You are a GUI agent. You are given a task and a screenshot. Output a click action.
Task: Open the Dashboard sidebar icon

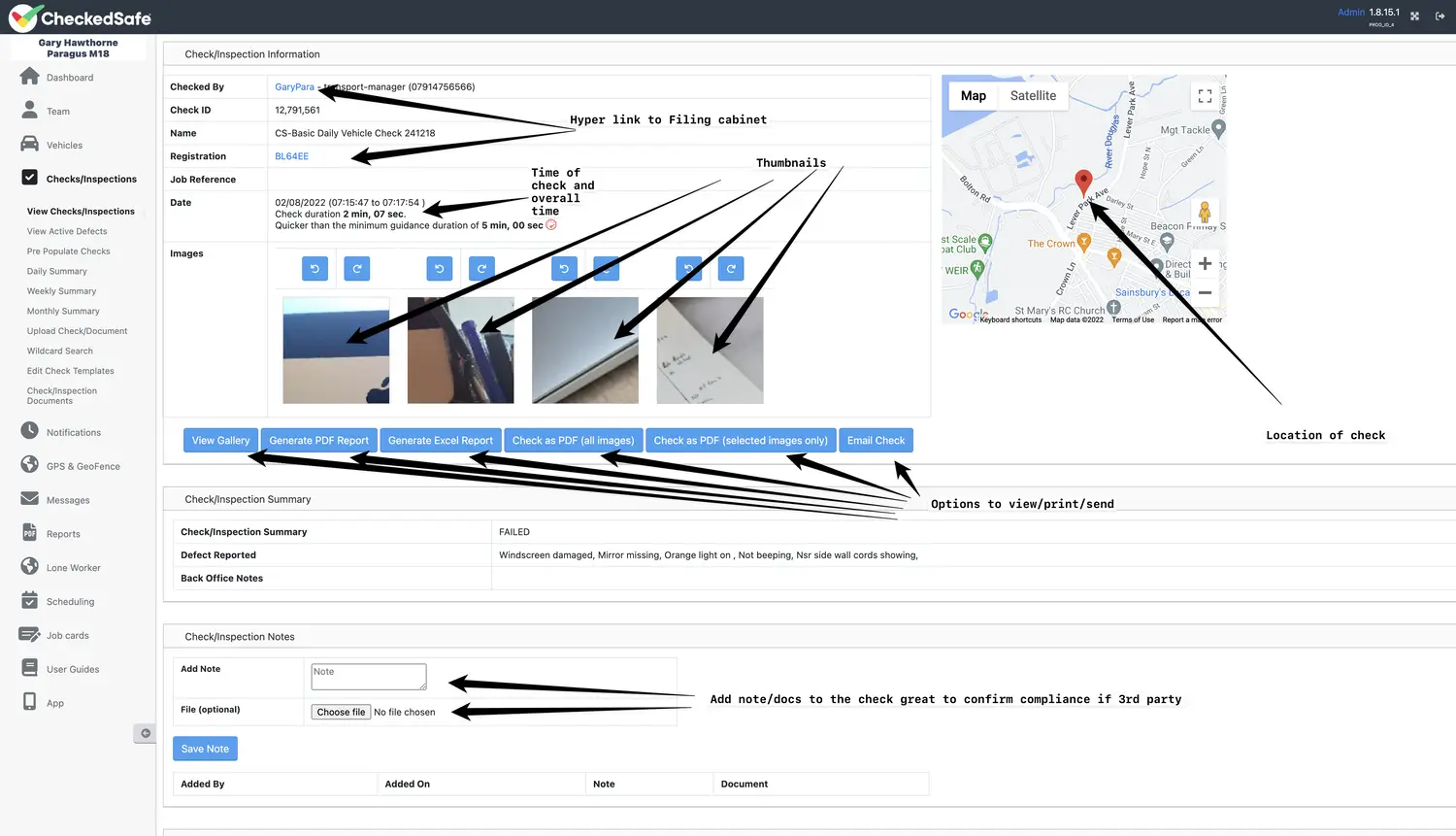(29, 77)
